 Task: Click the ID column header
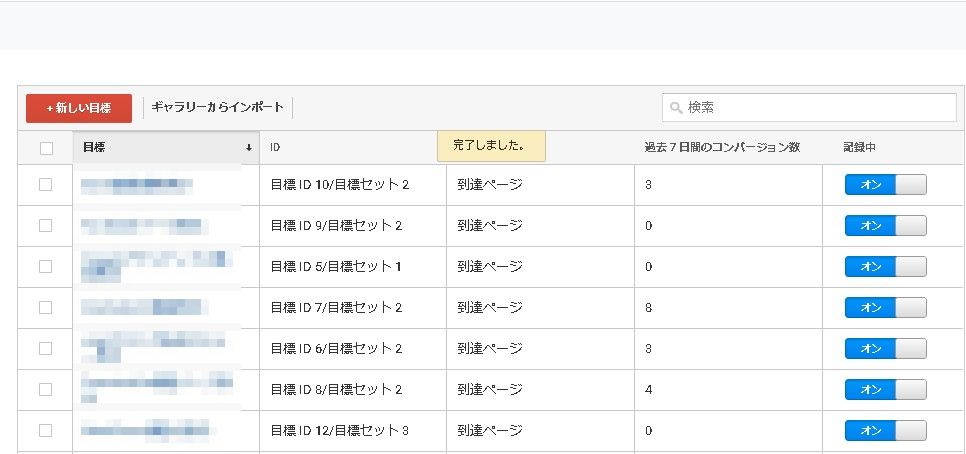(x=275, y=148)
